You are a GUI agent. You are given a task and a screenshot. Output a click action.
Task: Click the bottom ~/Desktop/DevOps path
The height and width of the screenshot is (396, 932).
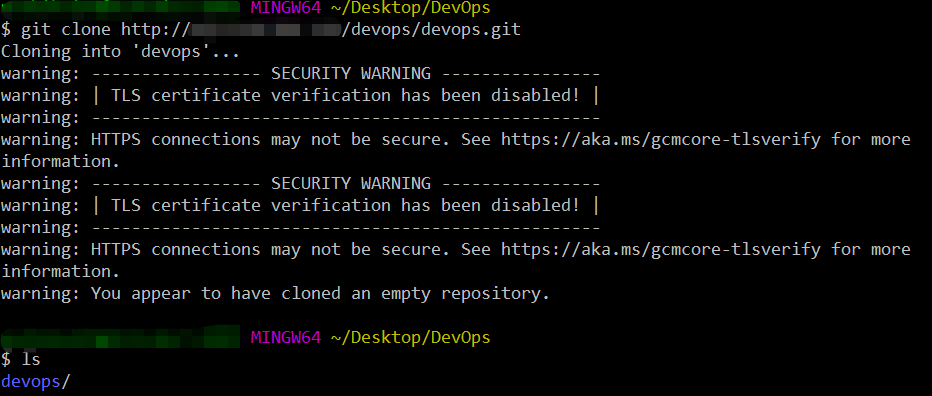point(410,338)
